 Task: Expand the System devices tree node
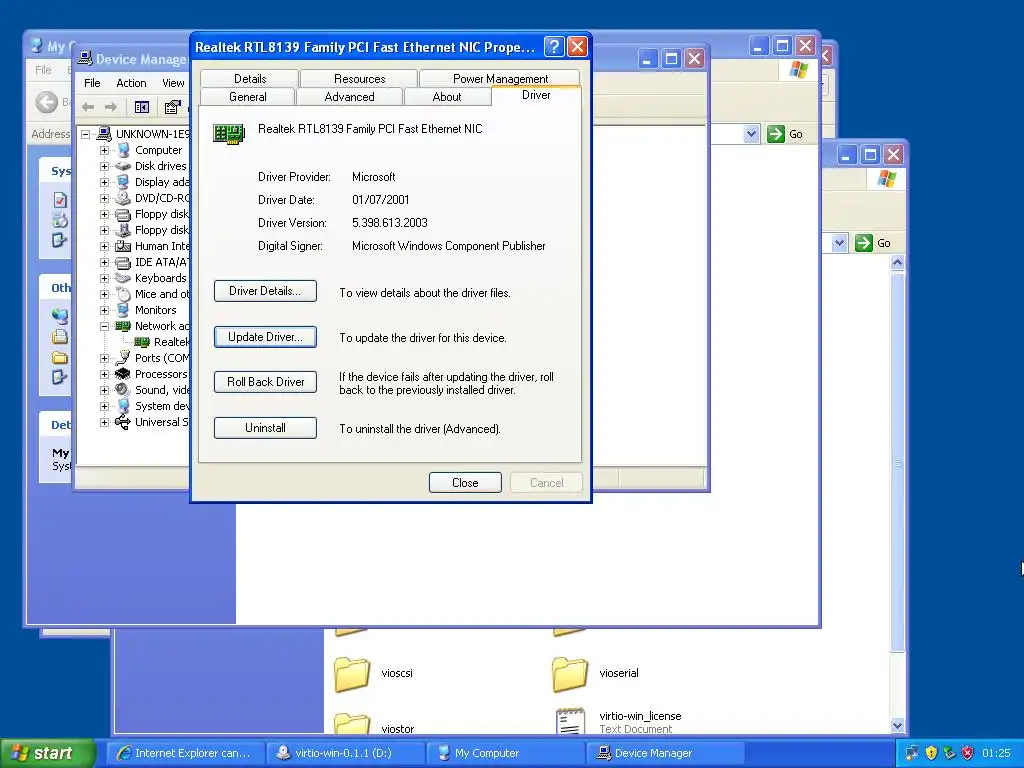pos(104,406)
